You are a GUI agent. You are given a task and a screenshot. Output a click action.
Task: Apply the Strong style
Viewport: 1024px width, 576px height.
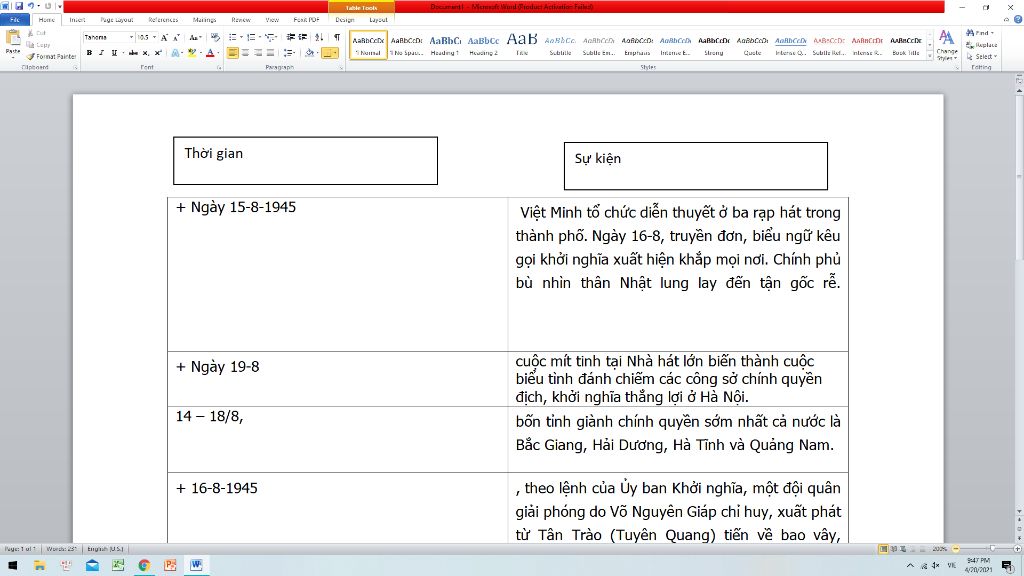click(714, 45)
